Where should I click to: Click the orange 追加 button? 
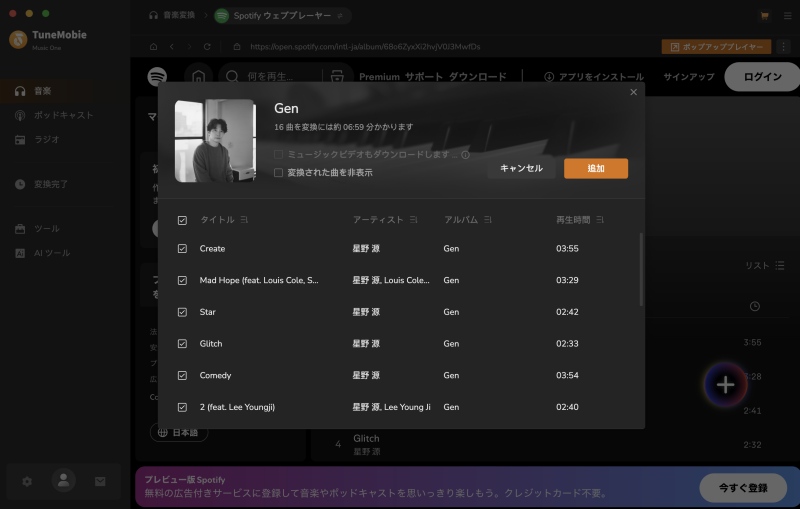(x=595, y=168)
